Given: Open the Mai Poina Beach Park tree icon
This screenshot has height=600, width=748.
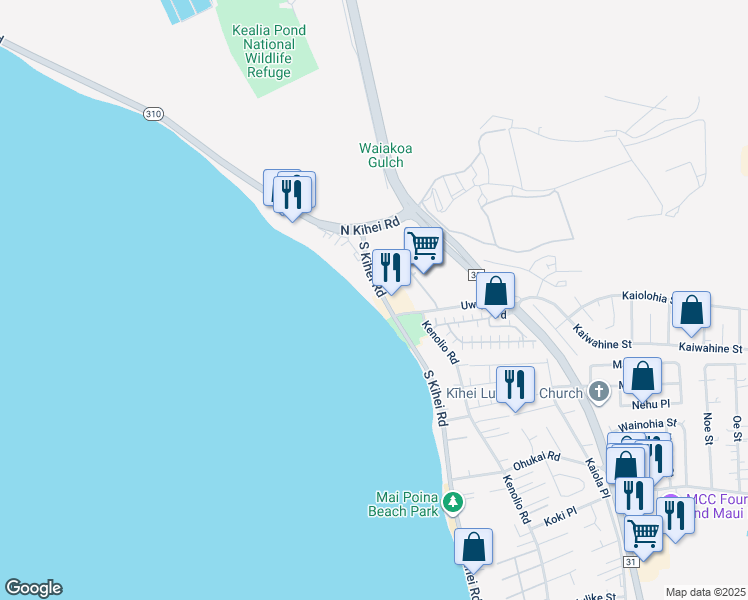Looking at the screenshot, I should click(453, 503).
